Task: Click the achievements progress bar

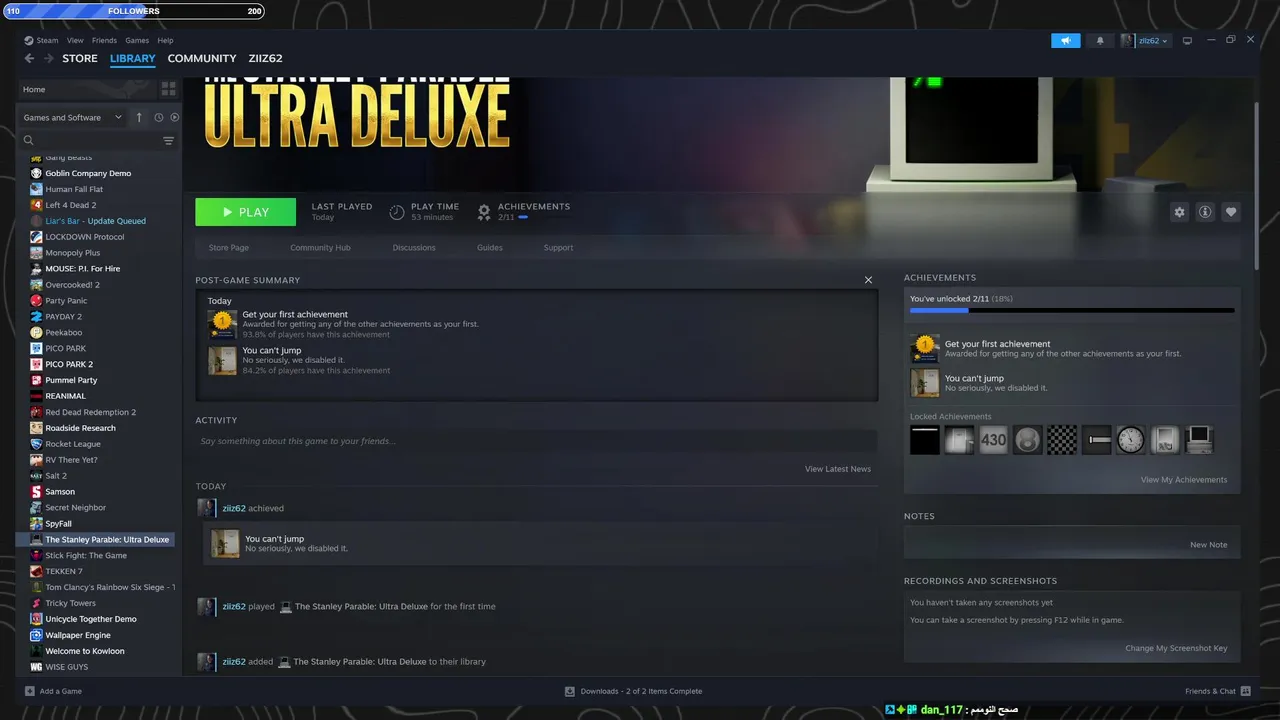Action: [x=1072, y=311]
